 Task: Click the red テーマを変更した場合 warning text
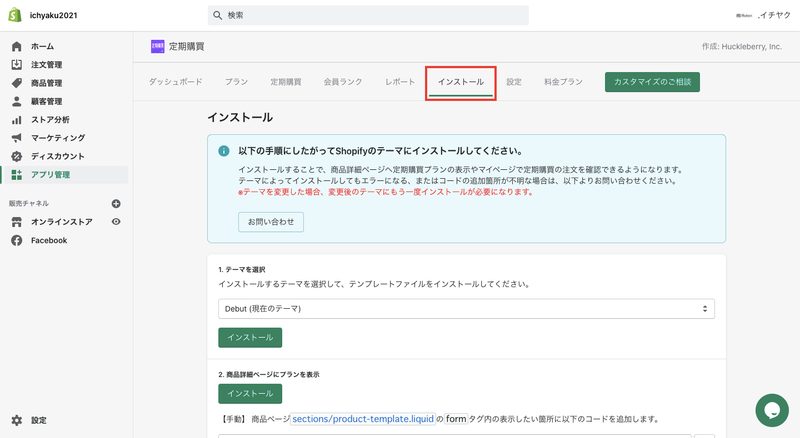tap(385, 192)
